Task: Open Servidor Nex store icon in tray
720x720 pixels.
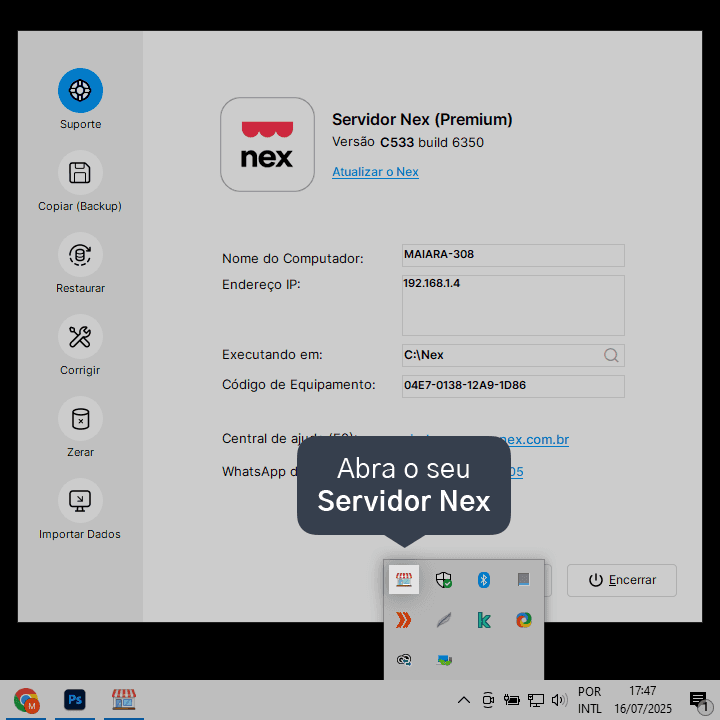Action: tap(404, 579)
